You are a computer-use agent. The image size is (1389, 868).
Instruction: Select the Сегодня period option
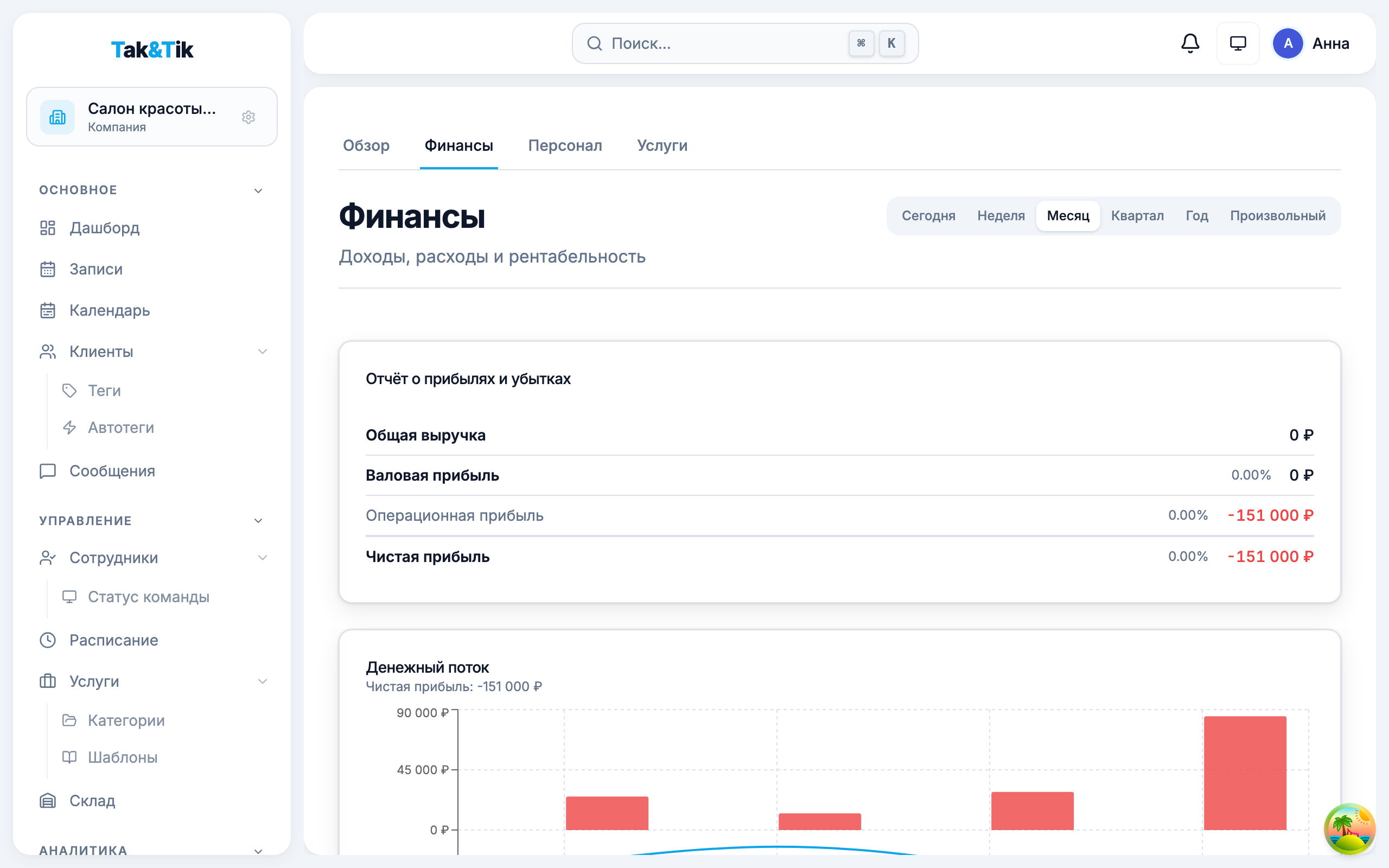(928, 216)
